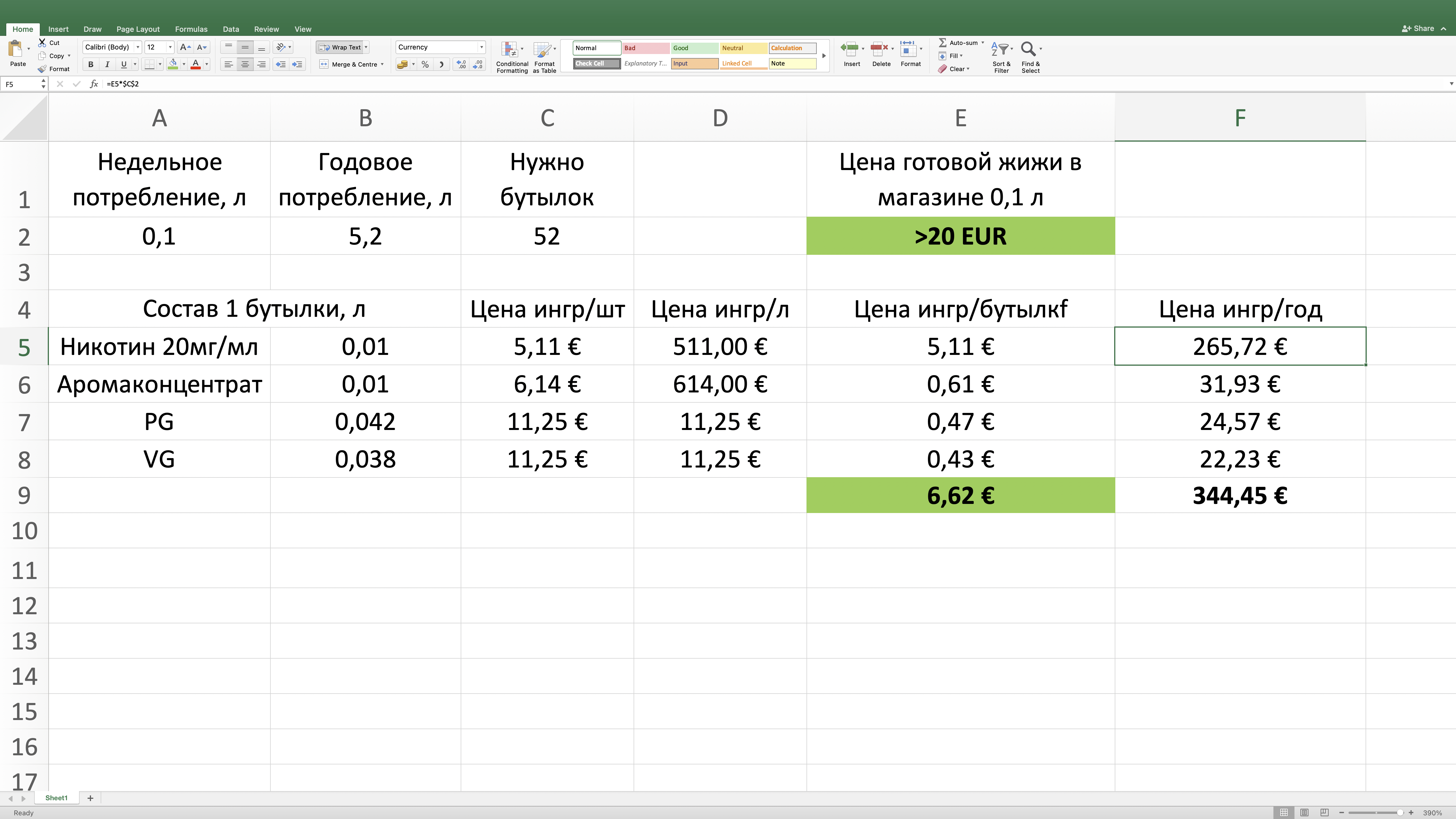
Task: Toggle bold formatting
Action: coord(90,65)
